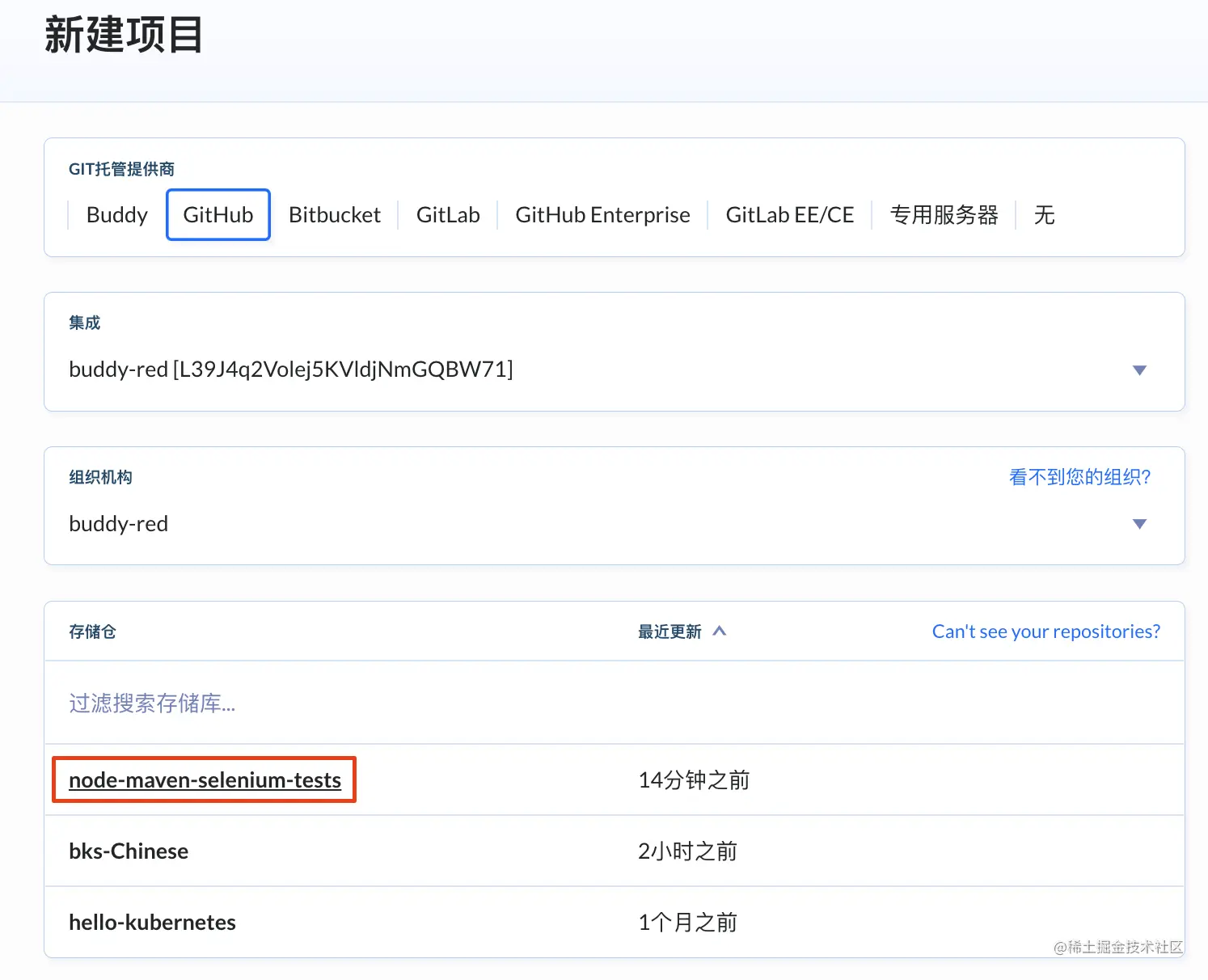The height and width of the screenshot is (980, 1208).
Task: Expand the 组织机构 dropdown arrow
Action: click(x=1140, y=524)
